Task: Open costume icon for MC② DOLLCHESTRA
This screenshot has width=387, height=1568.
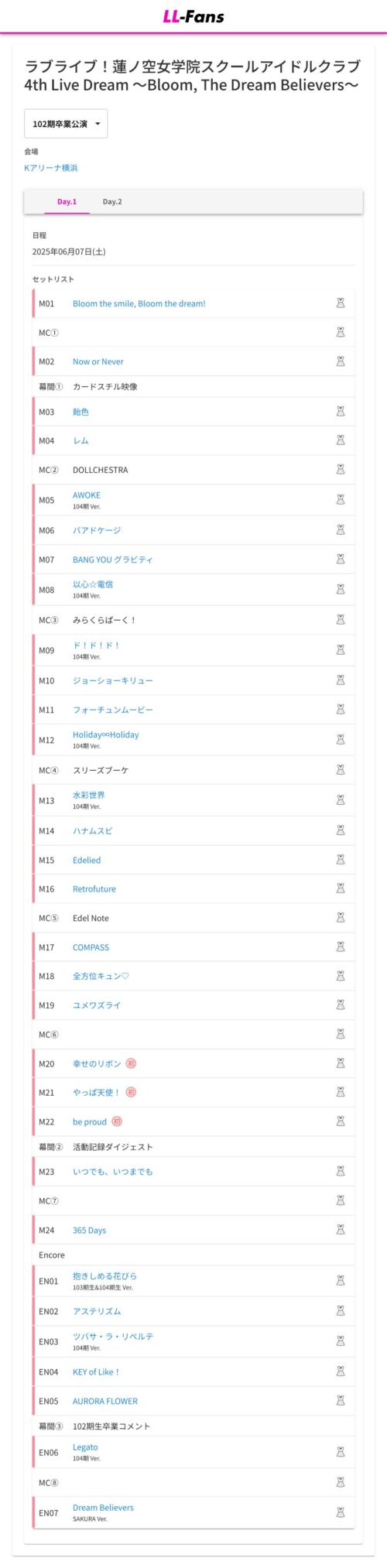Action: pyautogui.click(x=341, y=470)
